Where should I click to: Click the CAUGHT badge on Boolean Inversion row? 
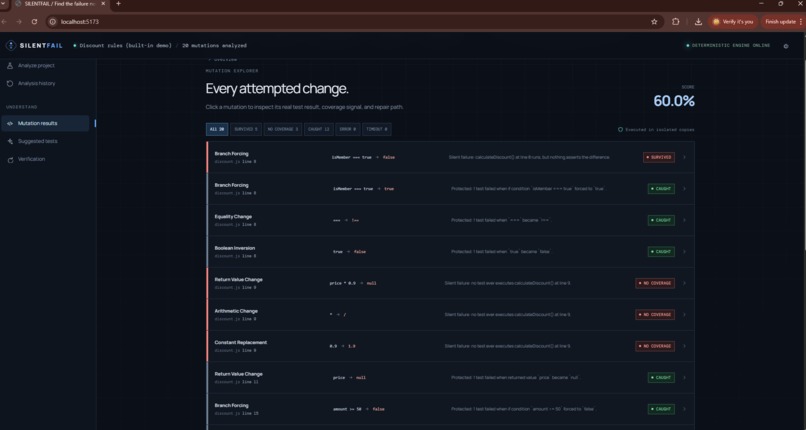(x=661, y=252)
